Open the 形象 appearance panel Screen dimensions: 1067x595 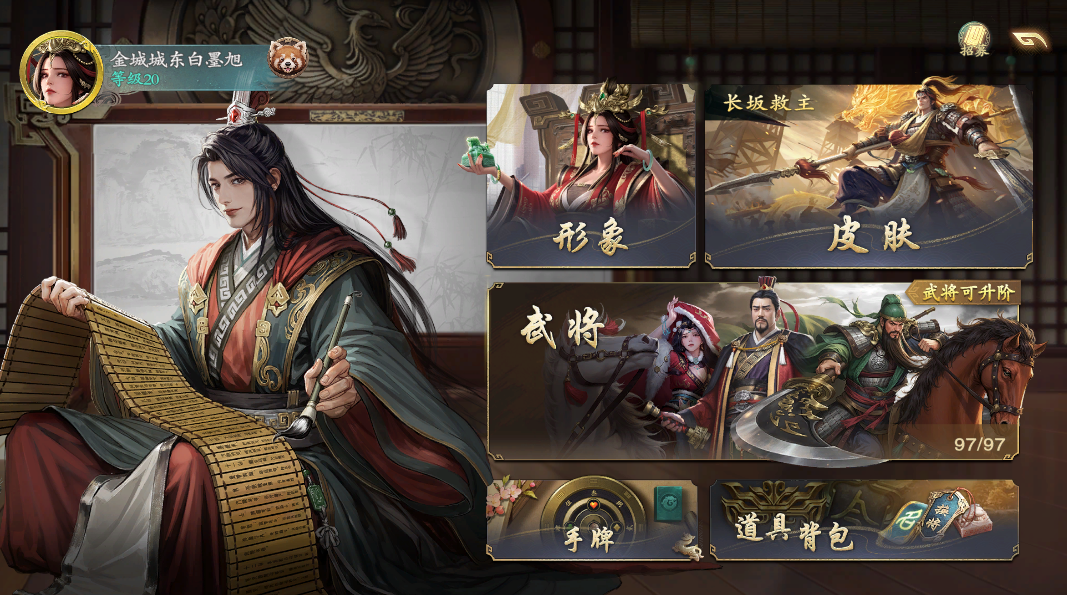[x=591, y=176]
